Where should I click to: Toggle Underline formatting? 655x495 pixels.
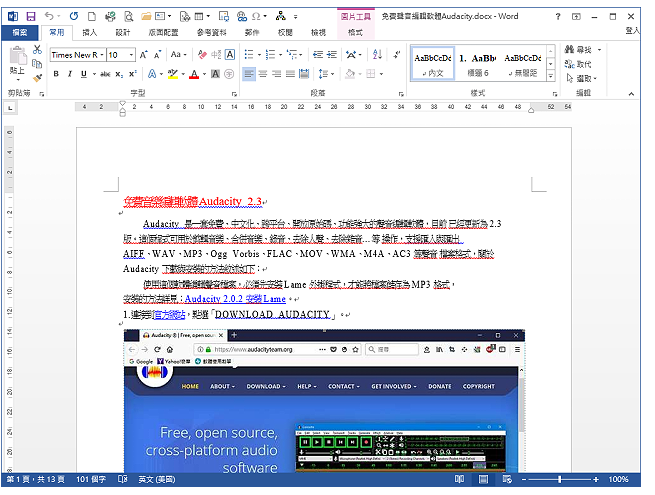tap(84, 74)
